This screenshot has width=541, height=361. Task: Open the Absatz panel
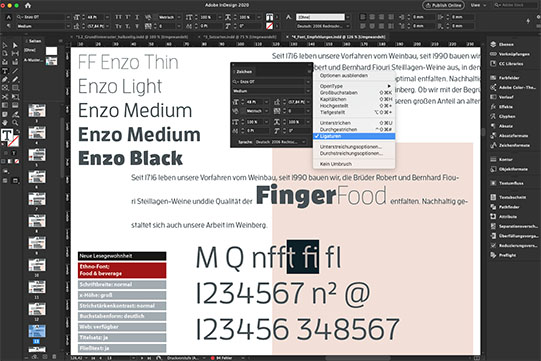502,126
